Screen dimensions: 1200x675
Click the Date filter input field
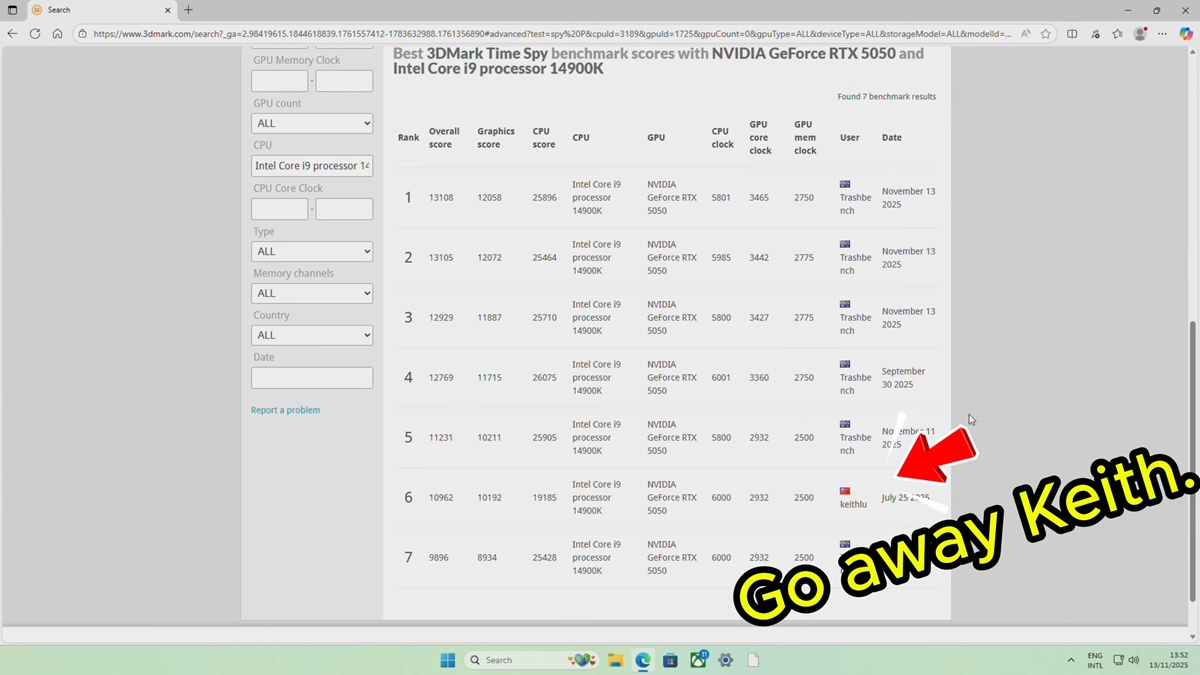pos(312,378)
